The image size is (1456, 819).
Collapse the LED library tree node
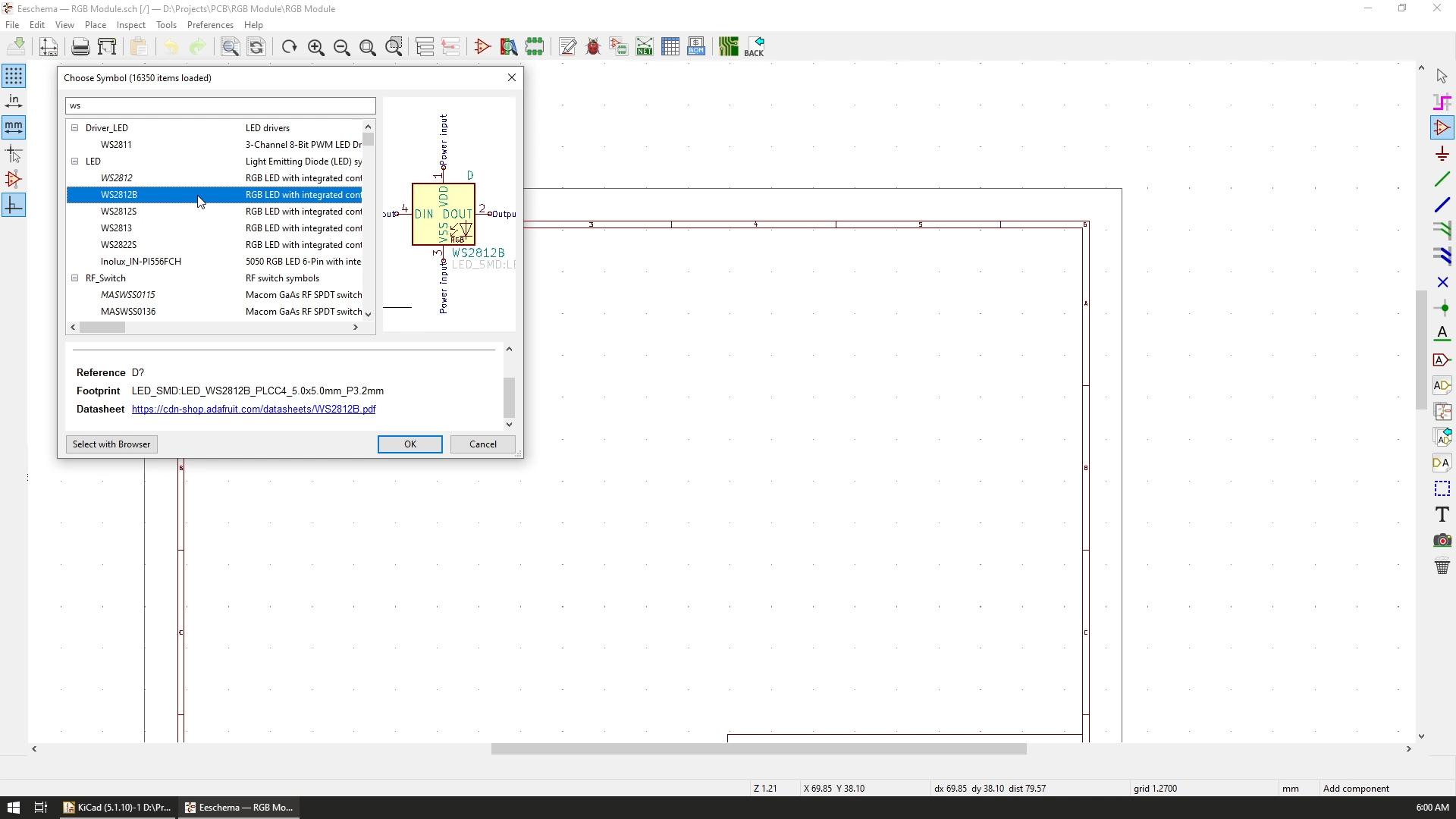pos(75,162)
